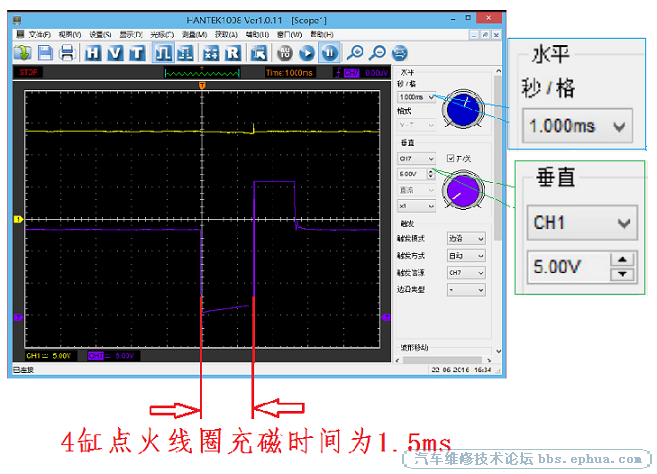Open the 显示(D) menu
The width and height of the screenshot is (657, 474).
click(x=131, y=34)
